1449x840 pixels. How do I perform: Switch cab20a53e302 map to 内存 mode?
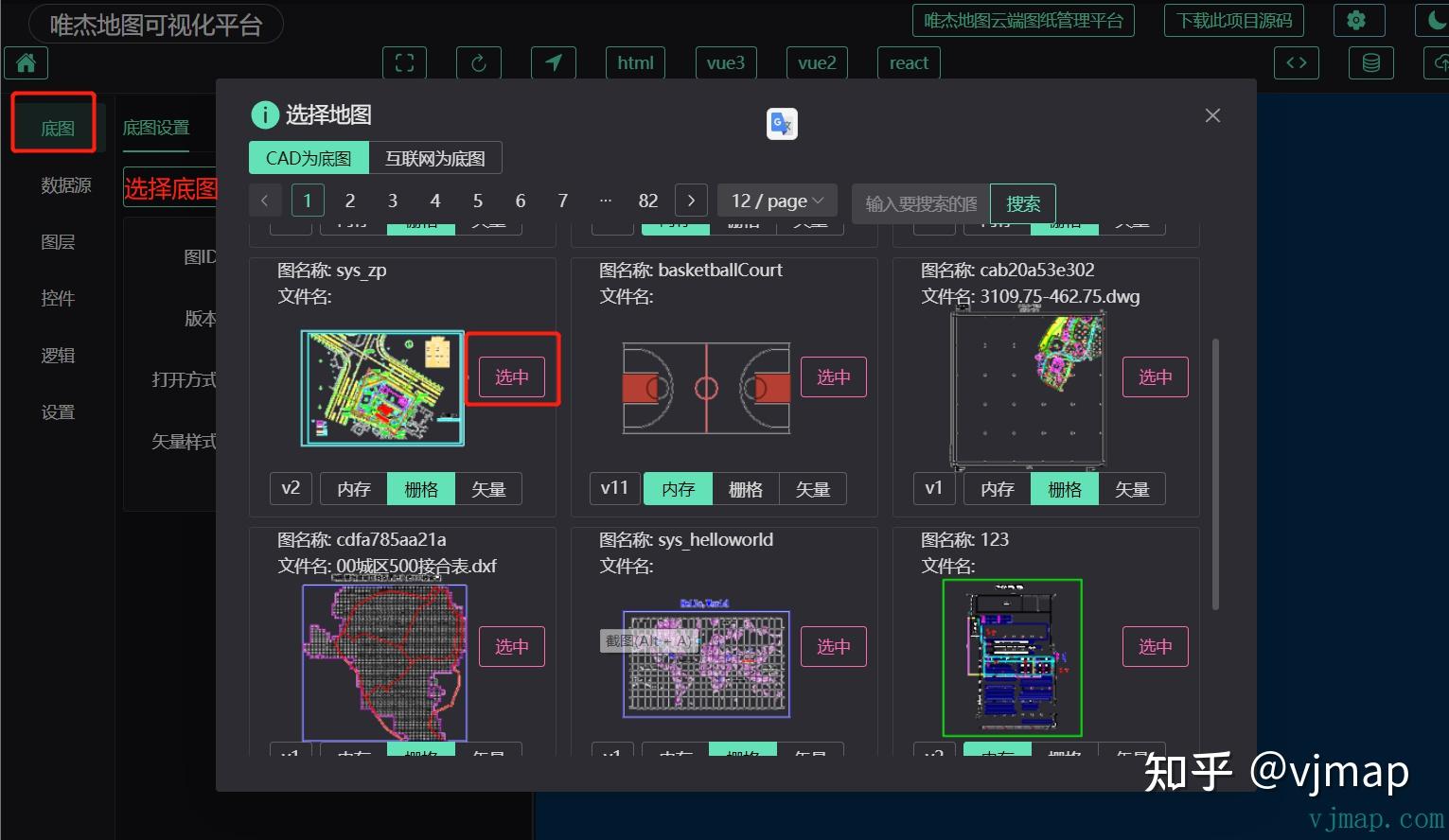click(x=997, y=488)
